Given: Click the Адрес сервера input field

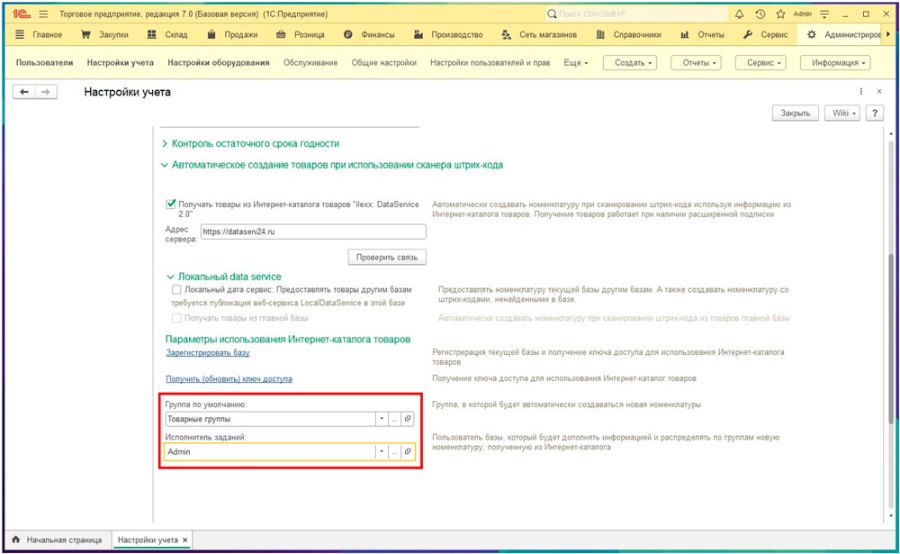Looking at the screenshot, I should click(313, 232).
